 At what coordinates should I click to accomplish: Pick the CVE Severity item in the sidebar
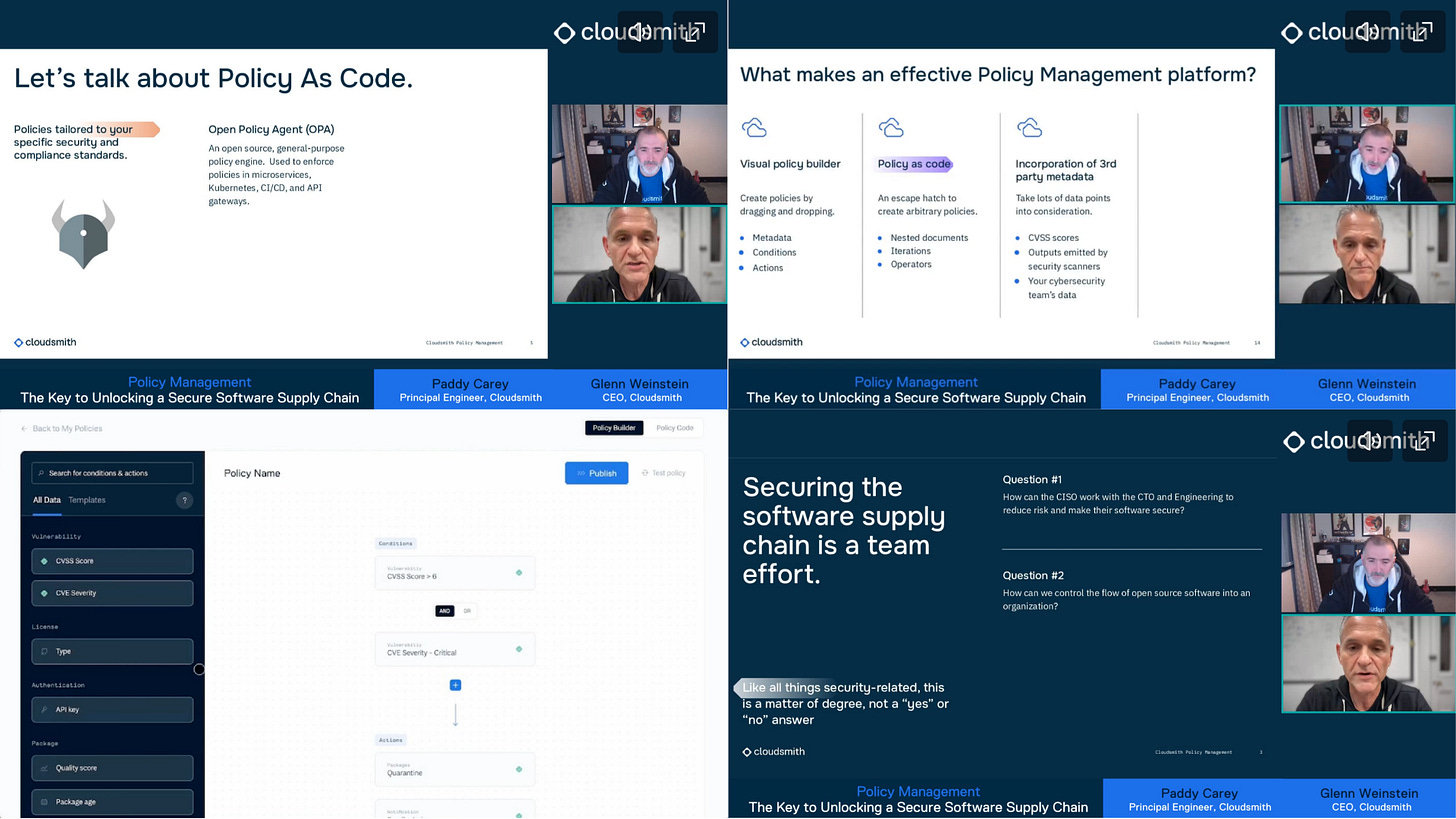pyautogui.click(x=112, y=593)
